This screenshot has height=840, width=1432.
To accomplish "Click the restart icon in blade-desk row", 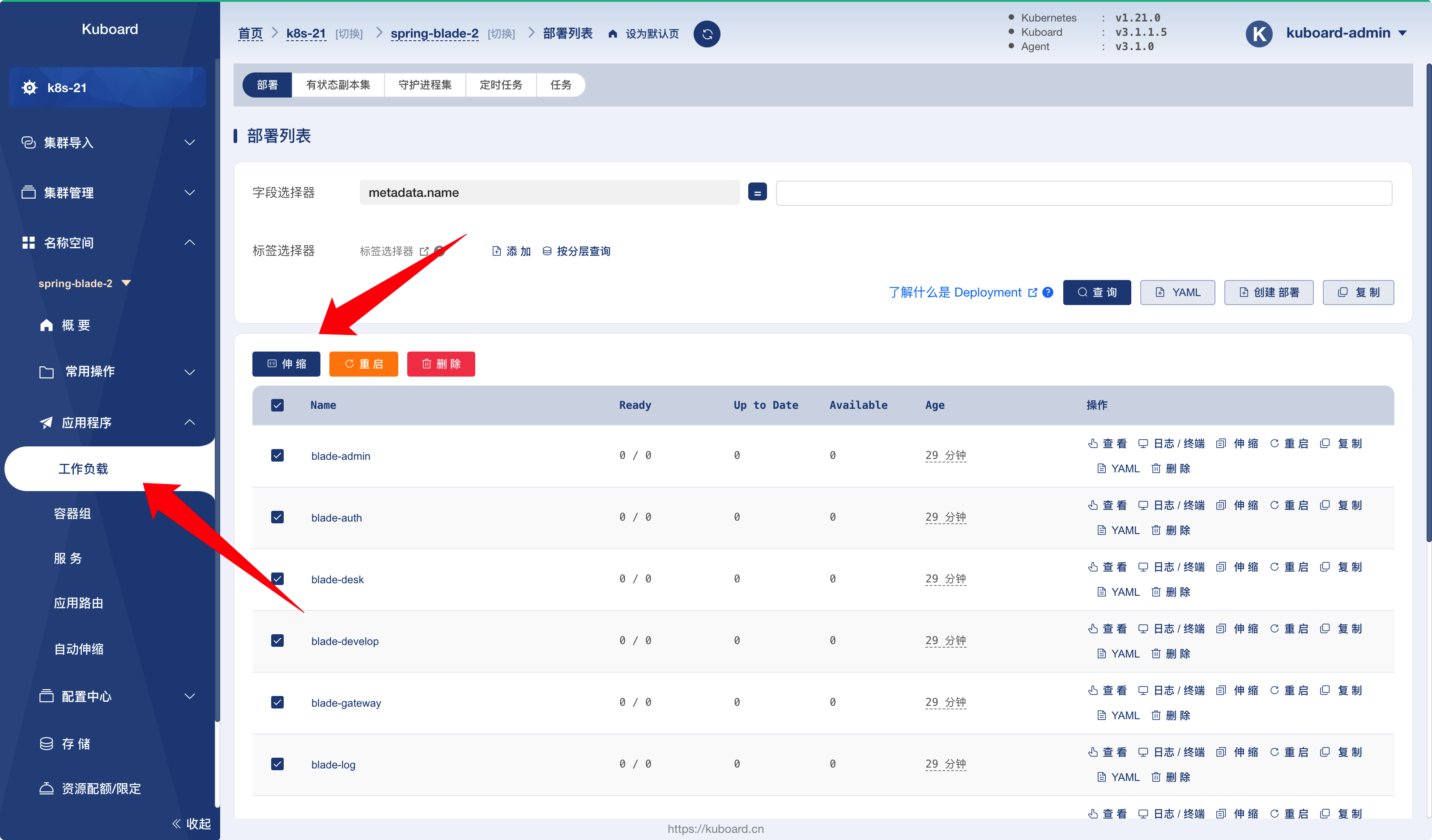I will tap(1274, 567).
